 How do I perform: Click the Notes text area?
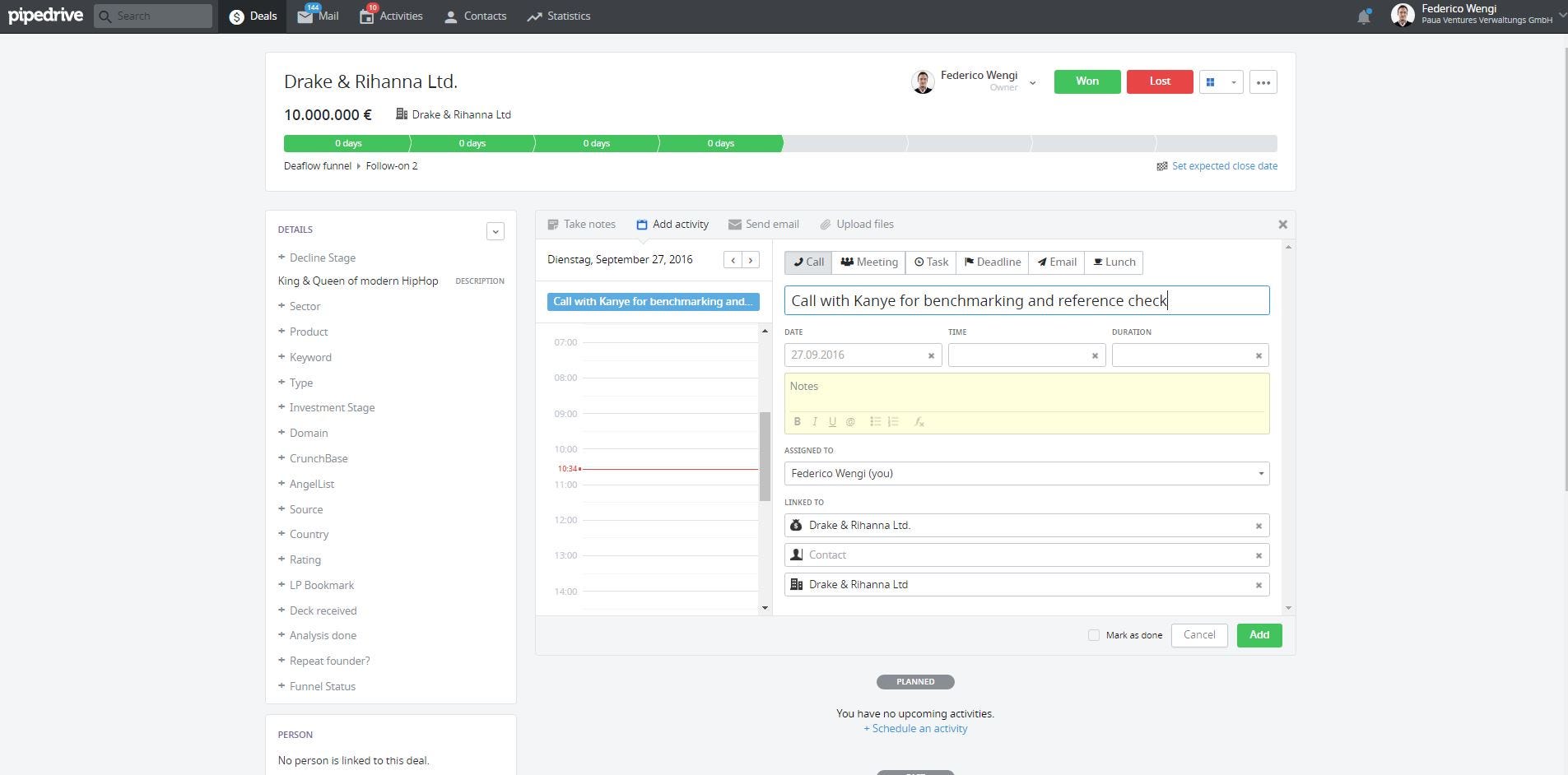[x=1026, y=392]
